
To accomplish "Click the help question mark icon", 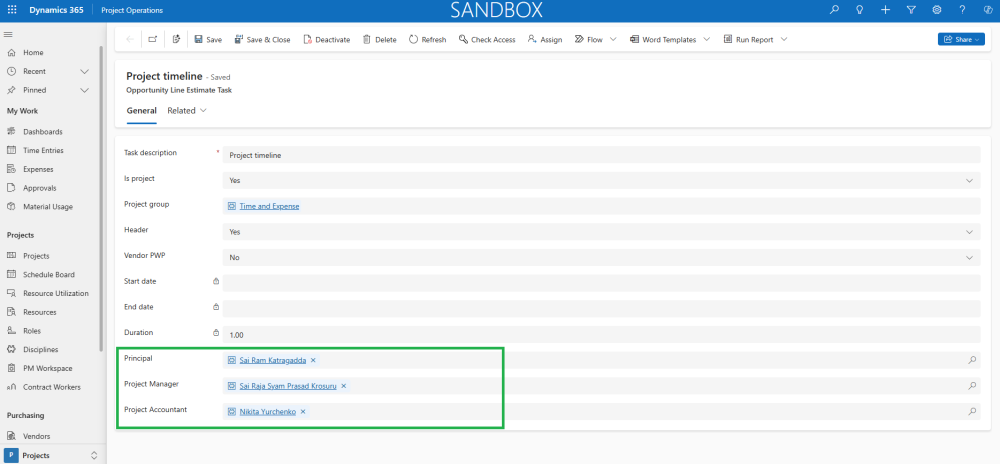I will tap(962, 10).
